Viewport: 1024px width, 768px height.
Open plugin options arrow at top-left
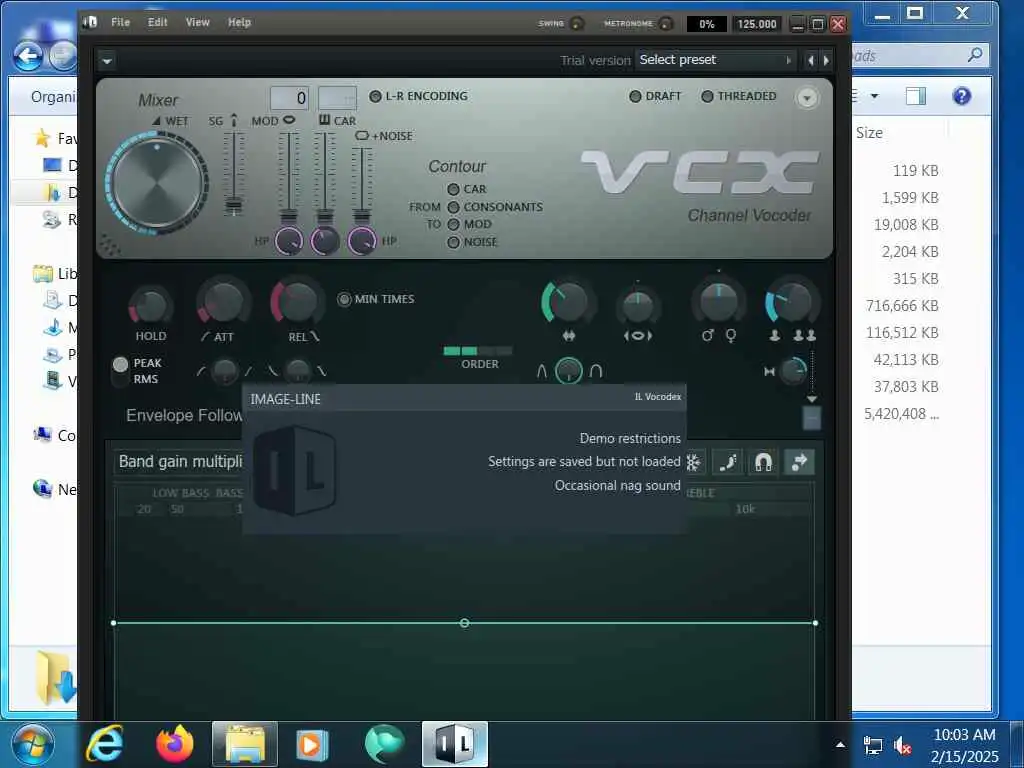pos(107,61)
